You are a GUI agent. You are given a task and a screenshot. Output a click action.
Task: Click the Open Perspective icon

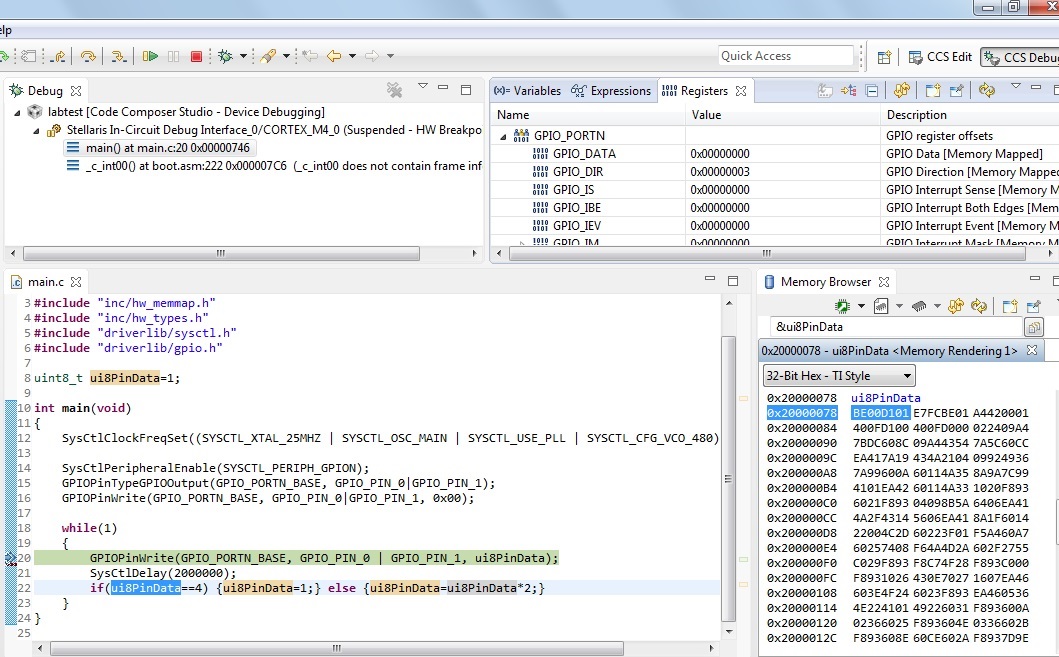pyautogui.click(x=884, y=57)
